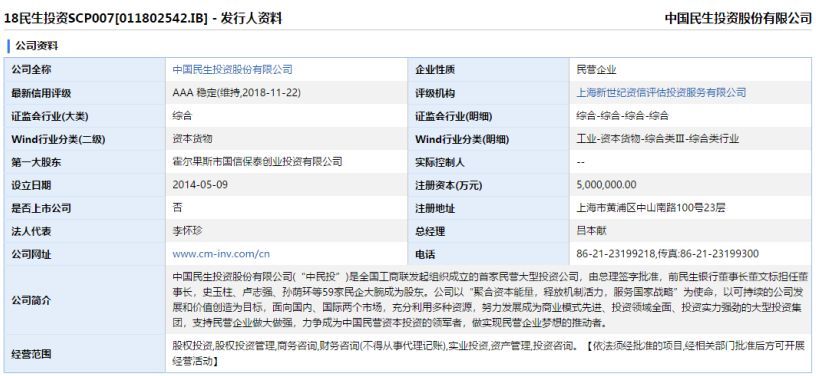The width and height of the screenshot is (816, 376).
Task: Select the 企业性质 label cell
Action: click(489, 70)
